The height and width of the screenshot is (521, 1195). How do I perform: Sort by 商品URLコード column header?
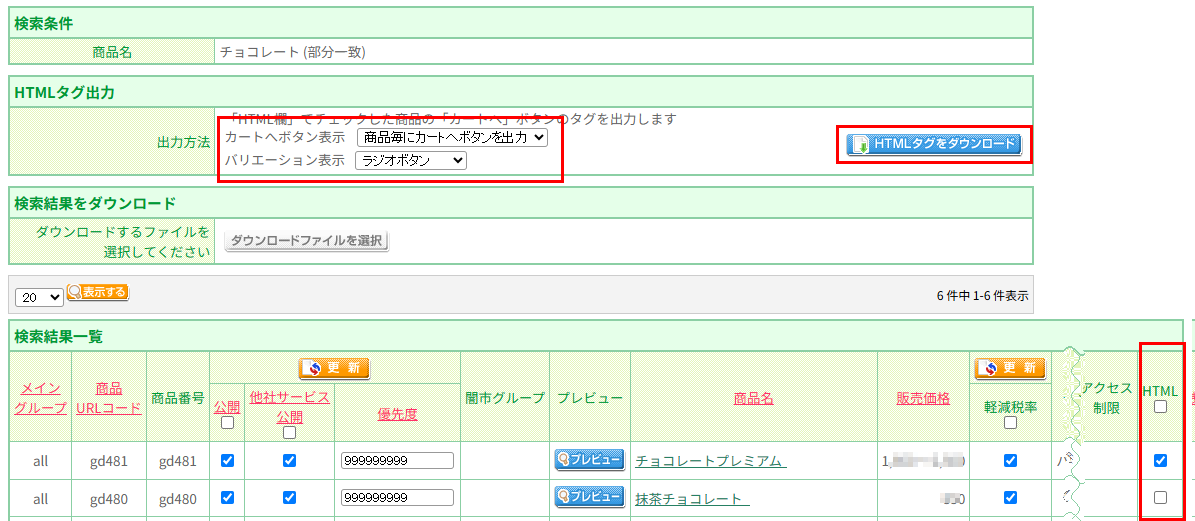pyautogui.click(x=109, y=398)
